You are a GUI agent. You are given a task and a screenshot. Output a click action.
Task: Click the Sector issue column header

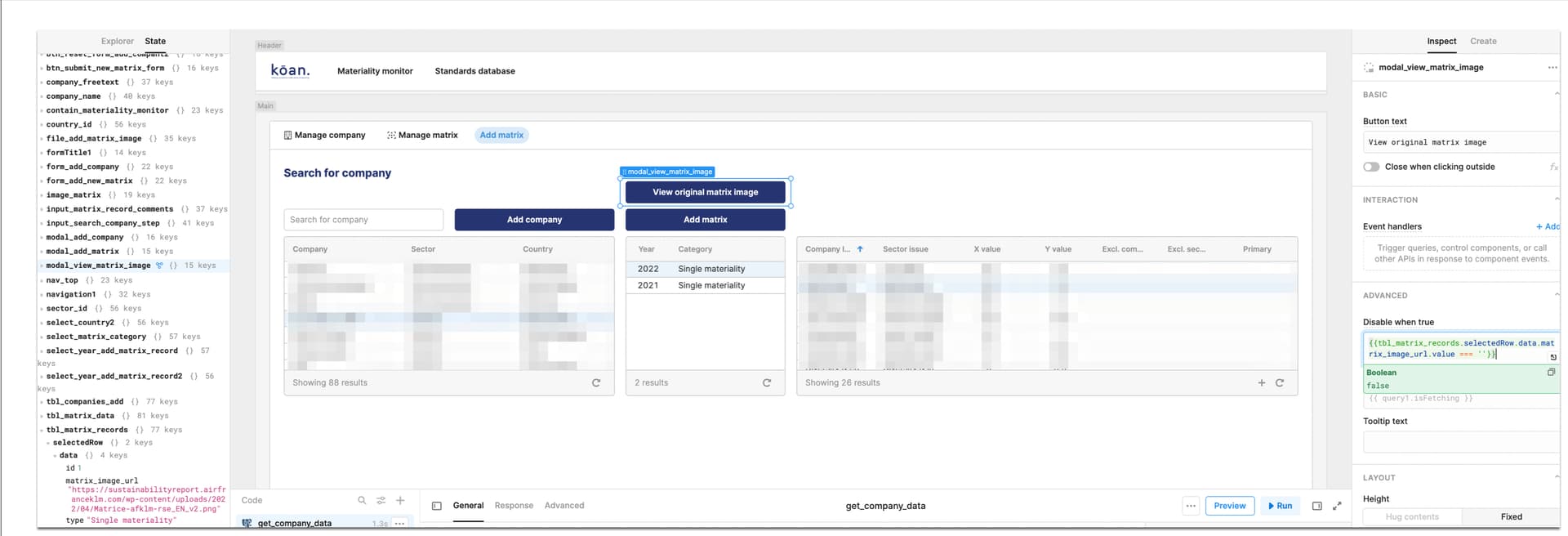[905, 249]
